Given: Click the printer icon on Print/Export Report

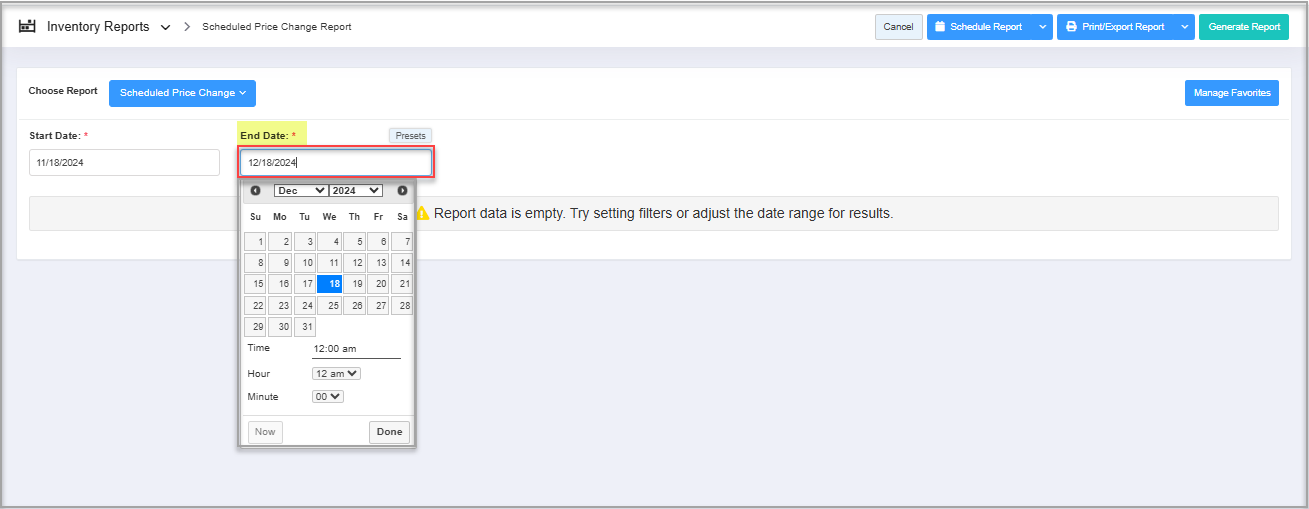Looking at the screenshot, I should click(1071, 27).
